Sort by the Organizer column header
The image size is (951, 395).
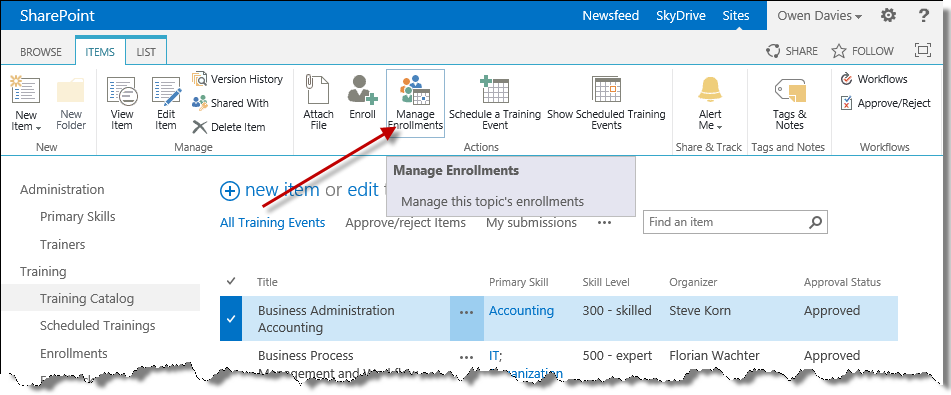coord(693,282)
